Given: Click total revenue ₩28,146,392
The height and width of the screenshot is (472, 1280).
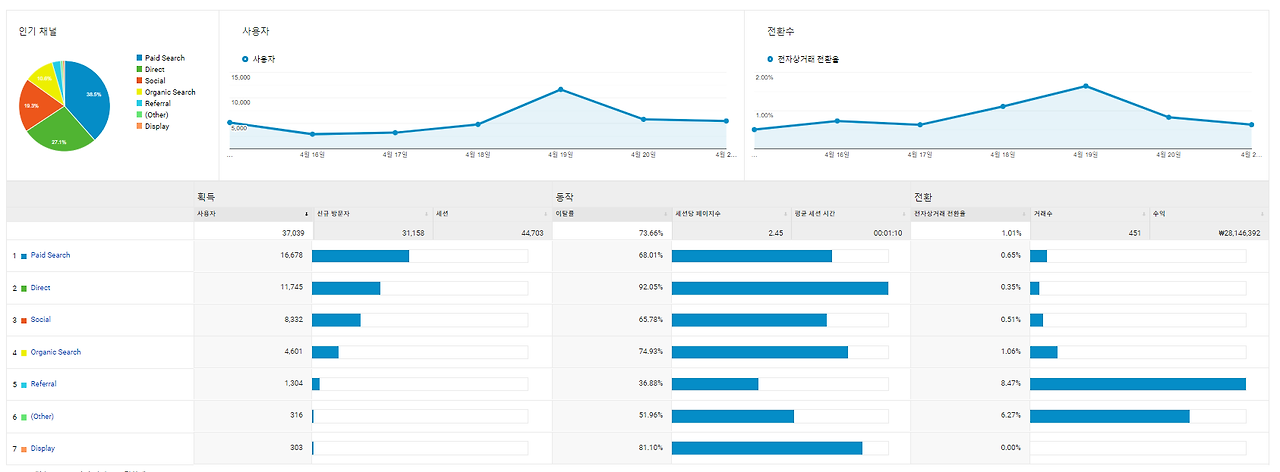Looking at the screenshot, I should [x=1239, y=232].
